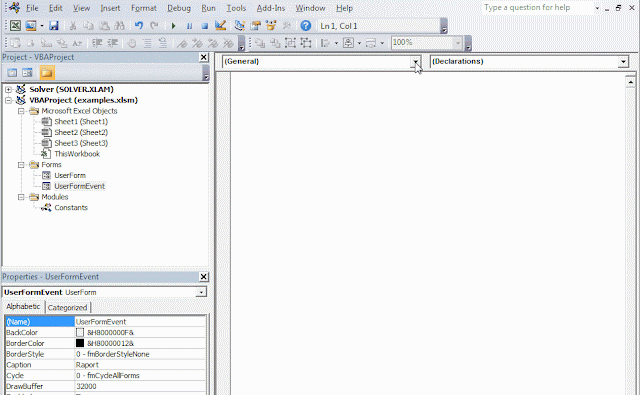
Task: Click the Ungroup icon in UserForm toolbar
Action: [306, 43]
